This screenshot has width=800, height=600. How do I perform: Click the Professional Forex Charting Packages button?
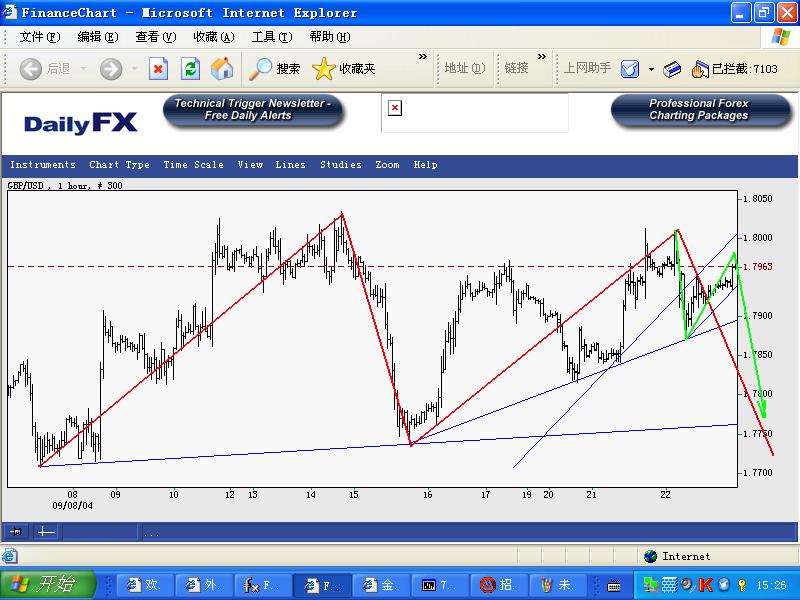pos(698,110)
